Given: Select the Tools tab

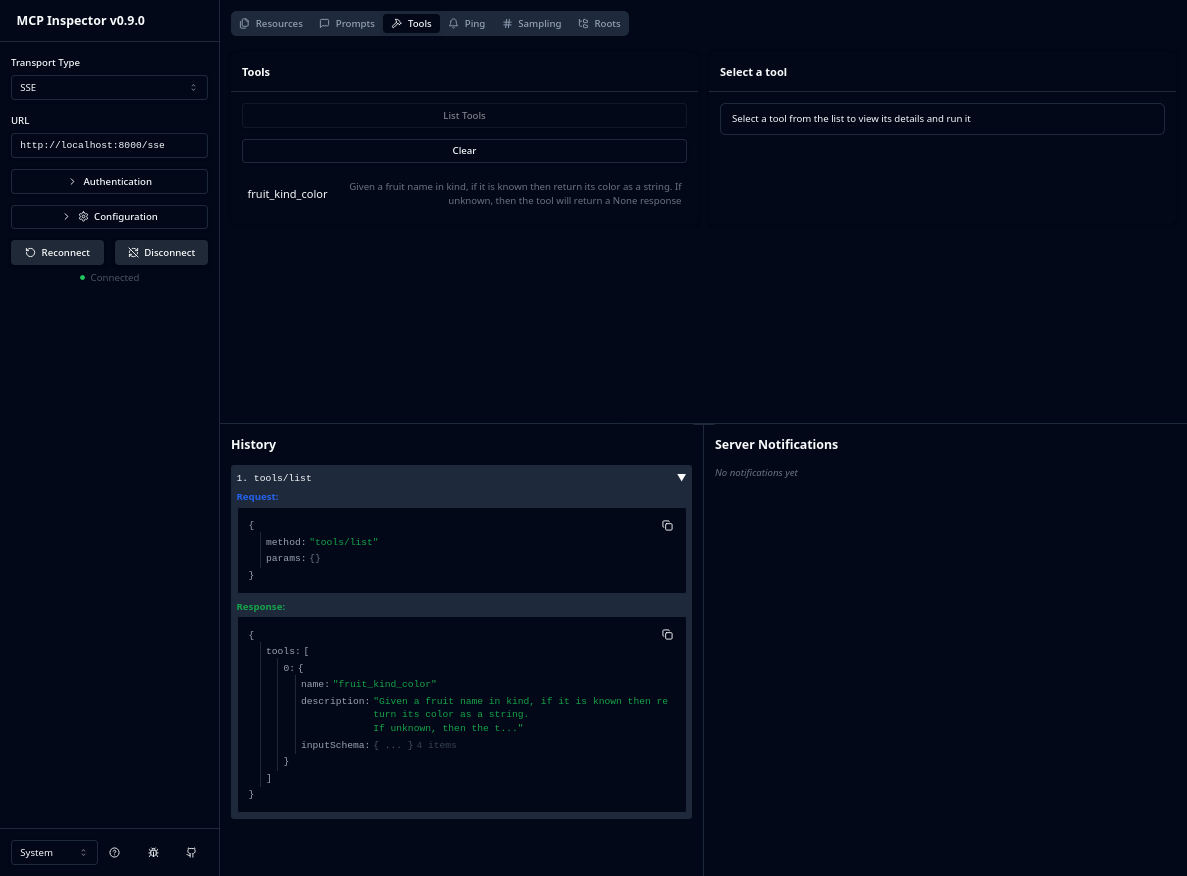Looking at the screenshot, I should click(x=412, y=23).
